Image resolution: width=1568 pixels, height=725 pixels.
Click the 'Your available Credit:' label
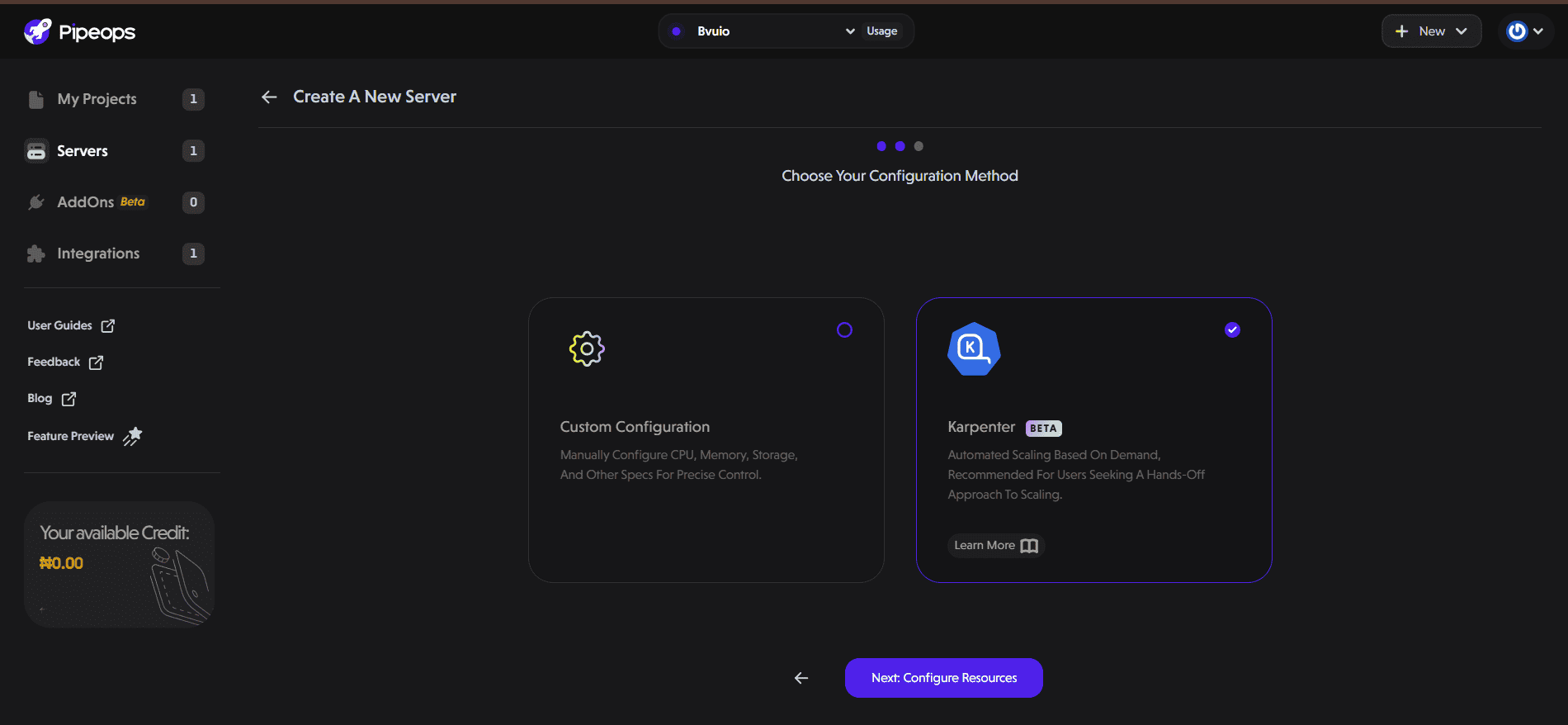(115, 533)
